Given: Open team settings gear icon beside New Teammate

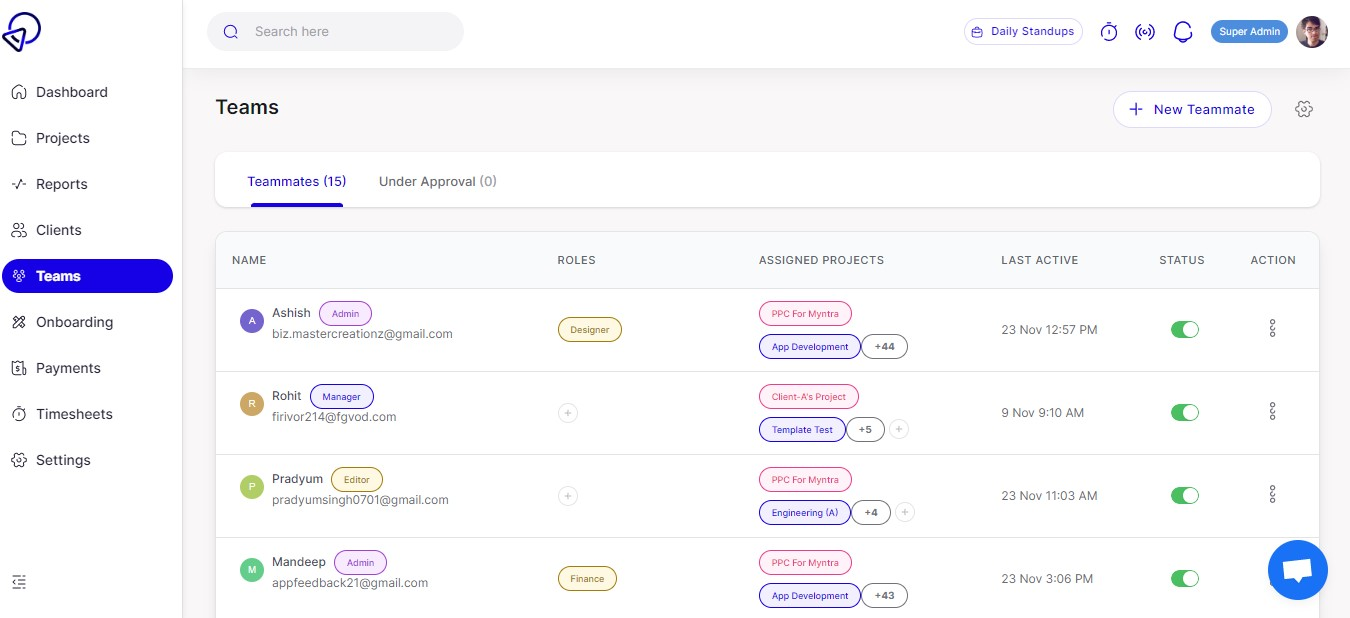Looking at the screenshot, I should [x=1303, y=109].
